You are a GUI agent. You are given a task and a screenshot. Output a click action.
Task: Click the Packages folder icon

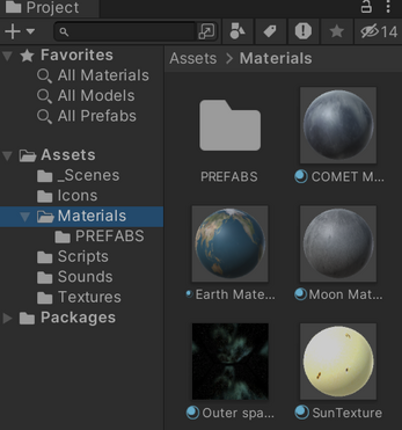[27, 318]
